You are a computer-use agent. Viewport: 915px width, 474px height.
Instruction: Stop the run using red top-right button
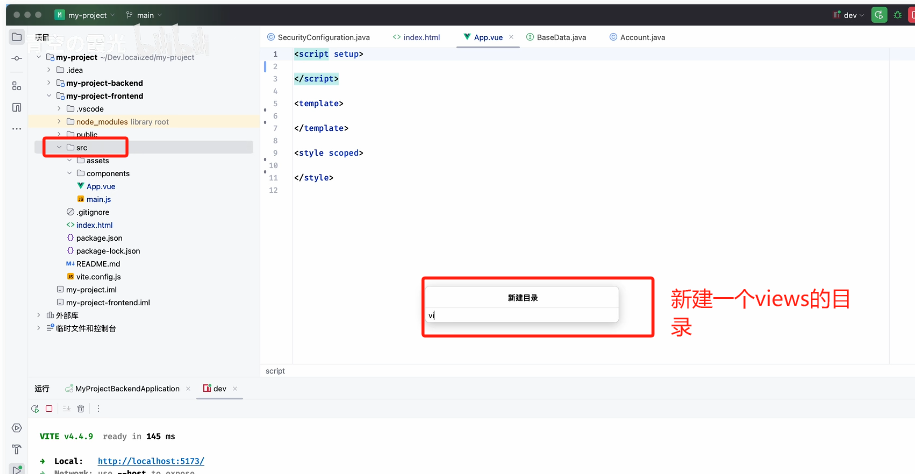point(911,15)
